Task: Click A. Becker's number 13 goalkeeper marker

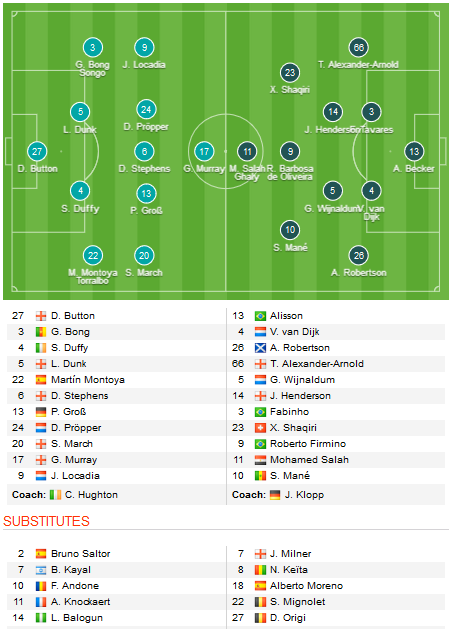Action: click(x=414, y=152)
